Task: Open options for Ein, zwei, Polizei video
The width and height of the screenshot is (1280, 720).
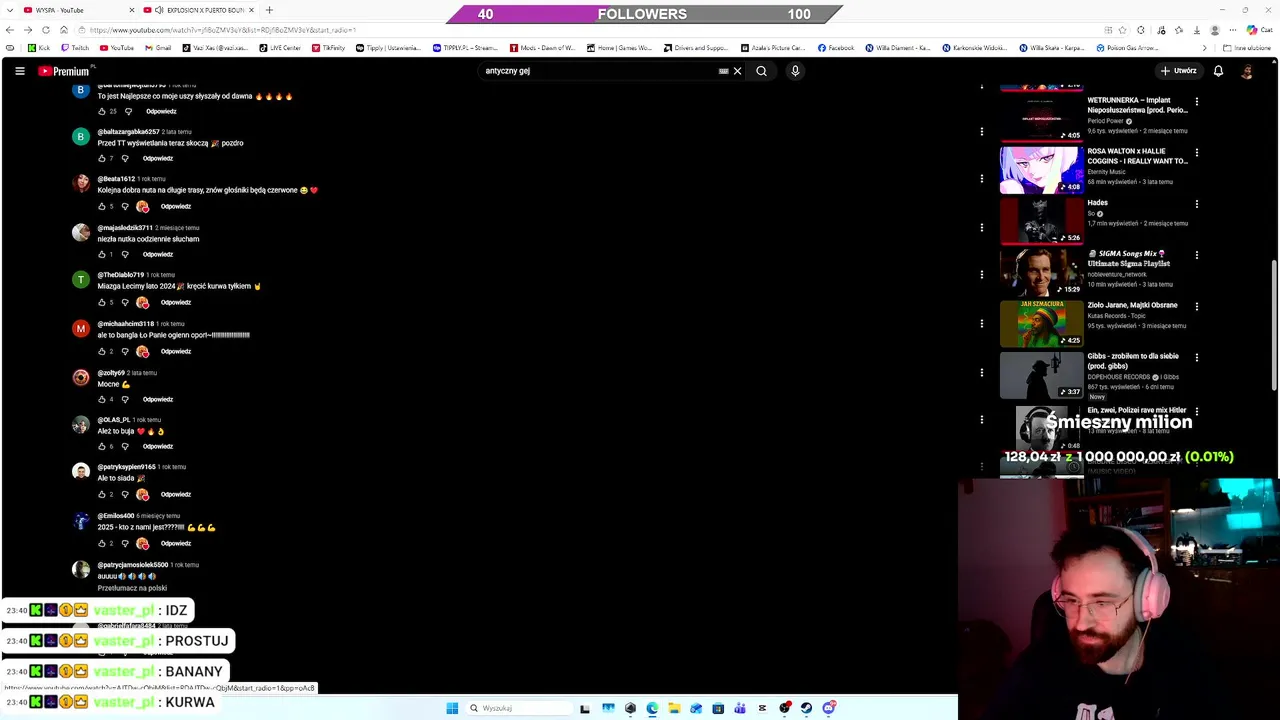Action: (1196, 411)
